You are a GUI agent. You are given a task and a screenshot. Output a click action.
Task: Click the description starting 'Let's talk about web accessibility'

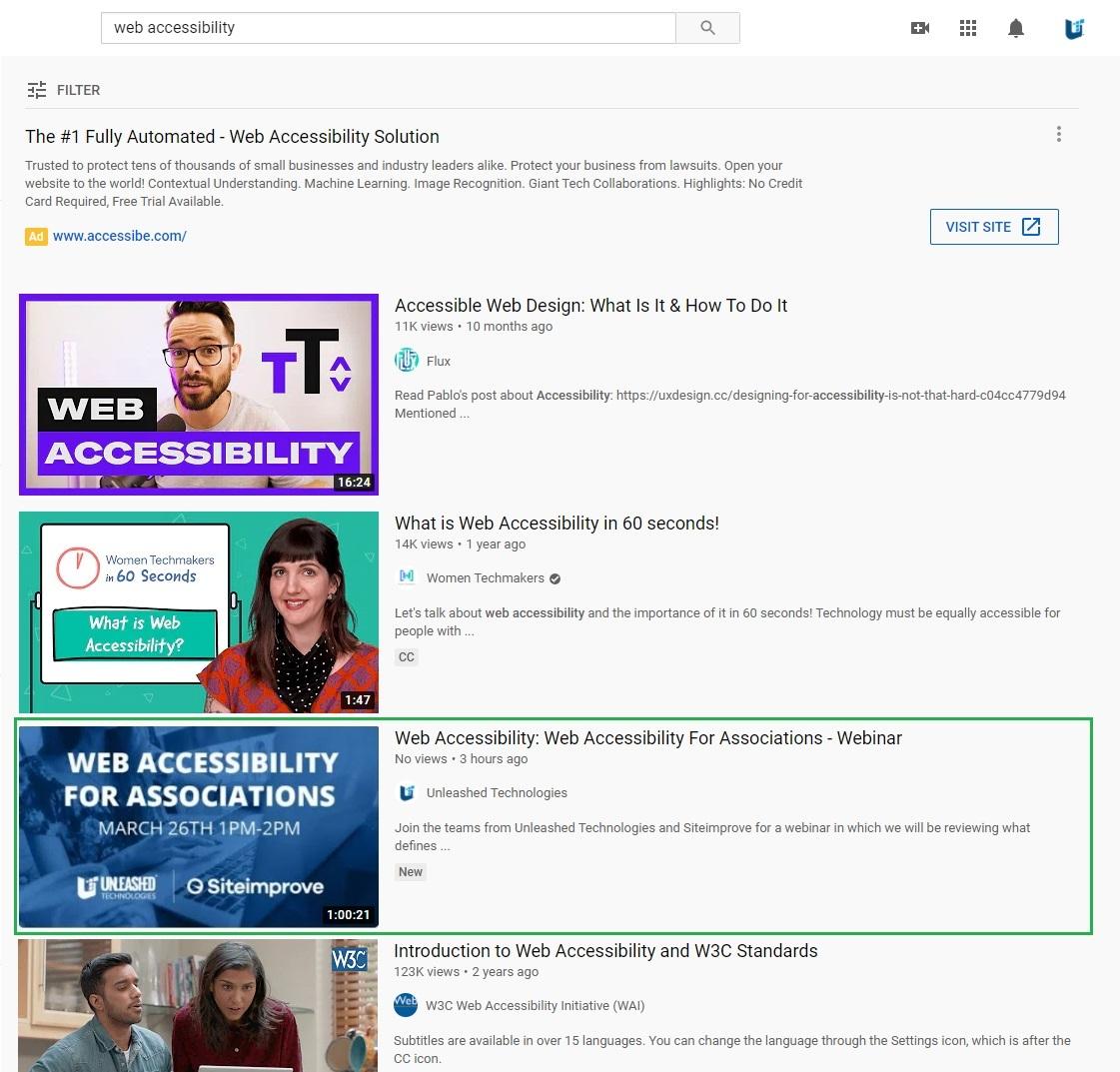[x=727, y=622]
